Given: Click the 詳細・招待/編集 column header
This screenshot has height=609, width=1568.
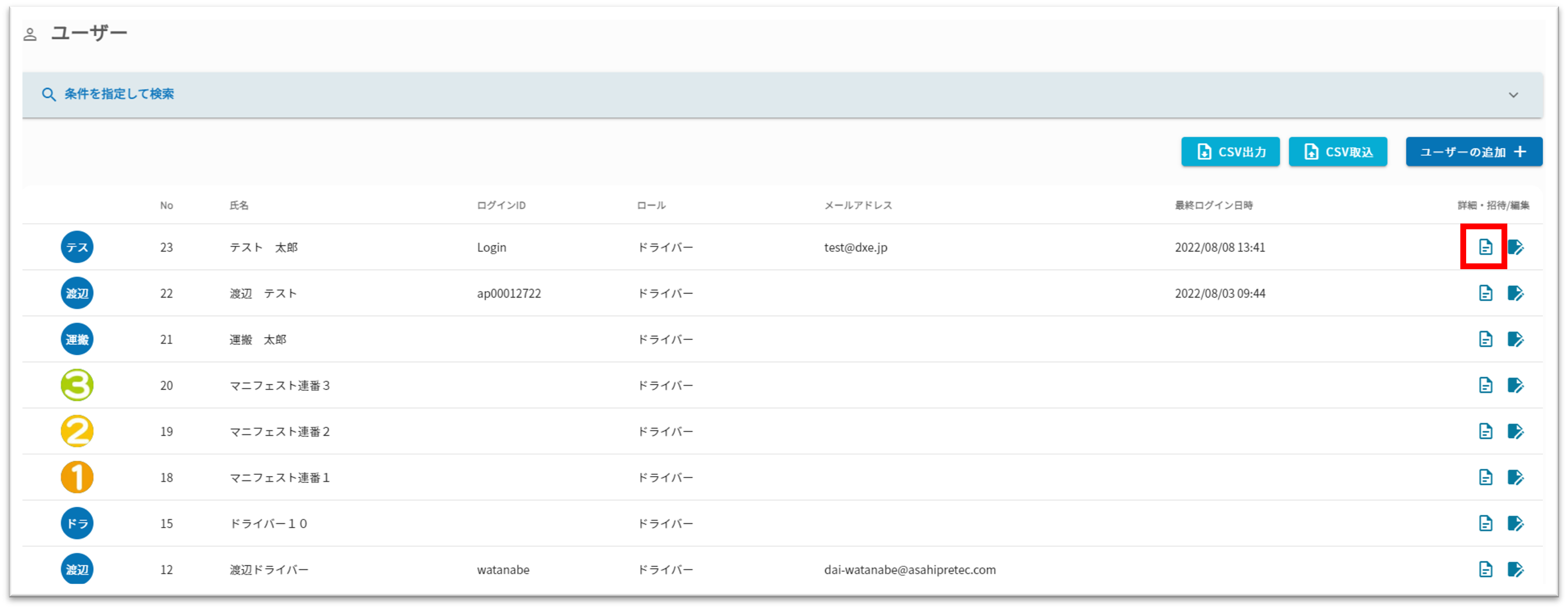Looking at the screenshot, I should tap(1493, 206).
